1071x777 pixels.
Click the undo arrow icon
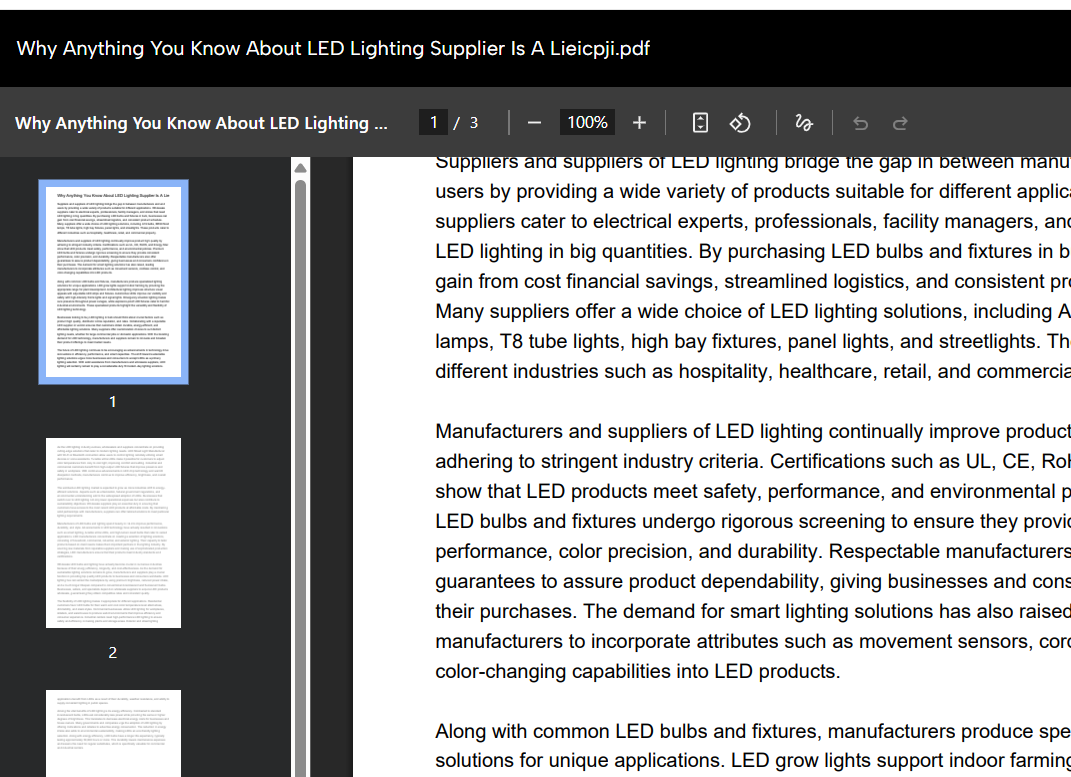pos(860,123)
